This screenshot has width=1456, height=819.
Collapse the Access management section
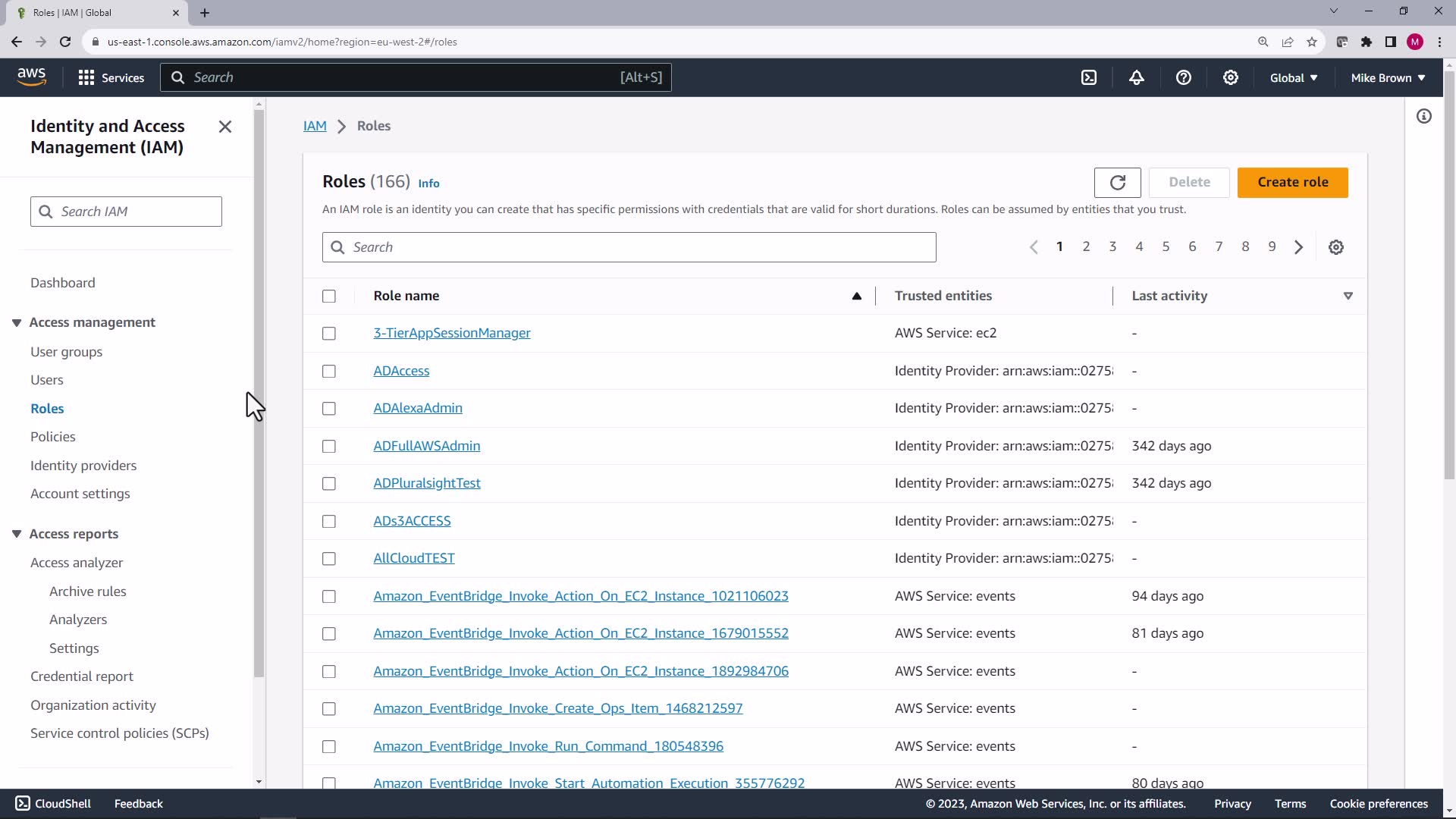(x=17, y=322)
